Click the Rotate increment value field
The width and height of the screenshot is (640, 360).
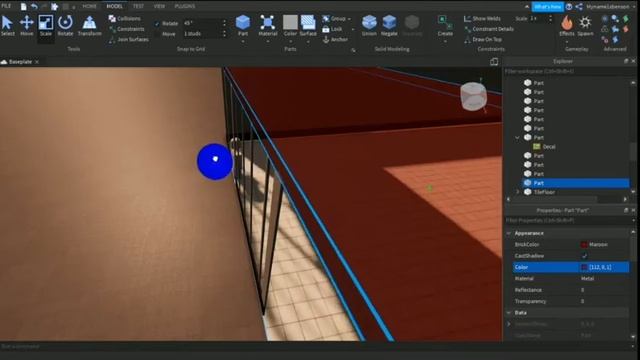(202, 23)
